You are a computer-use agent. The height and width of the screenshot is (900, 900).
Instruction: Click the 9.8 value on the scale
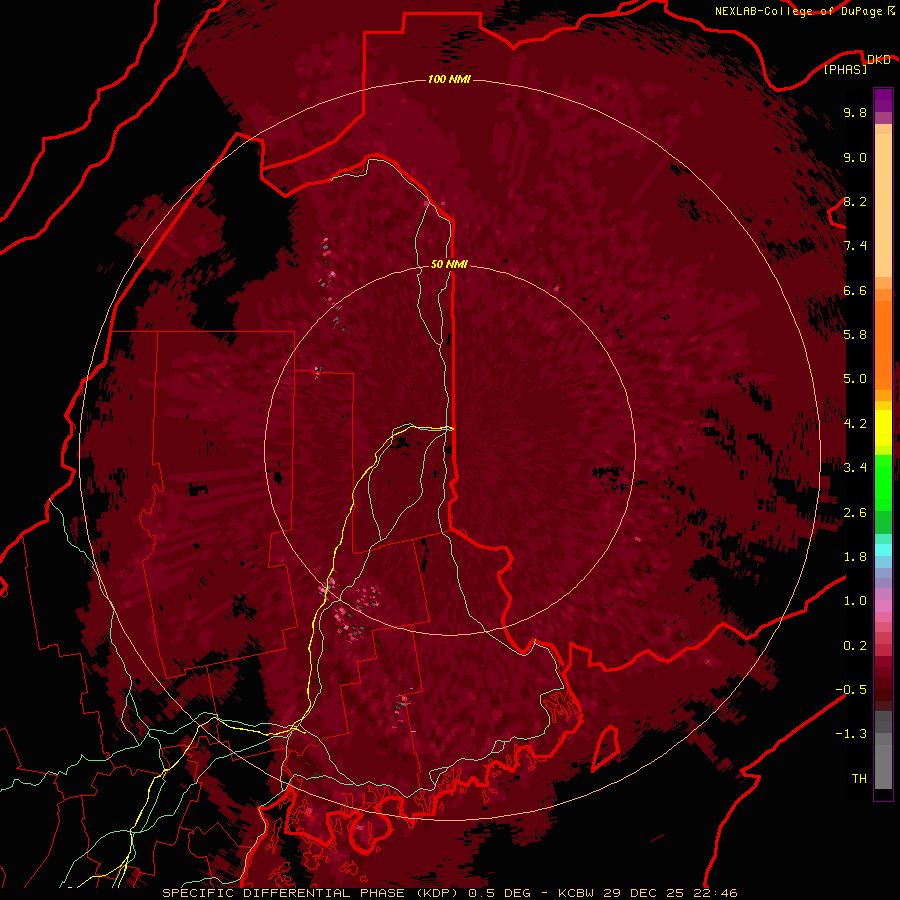(855, 112)
